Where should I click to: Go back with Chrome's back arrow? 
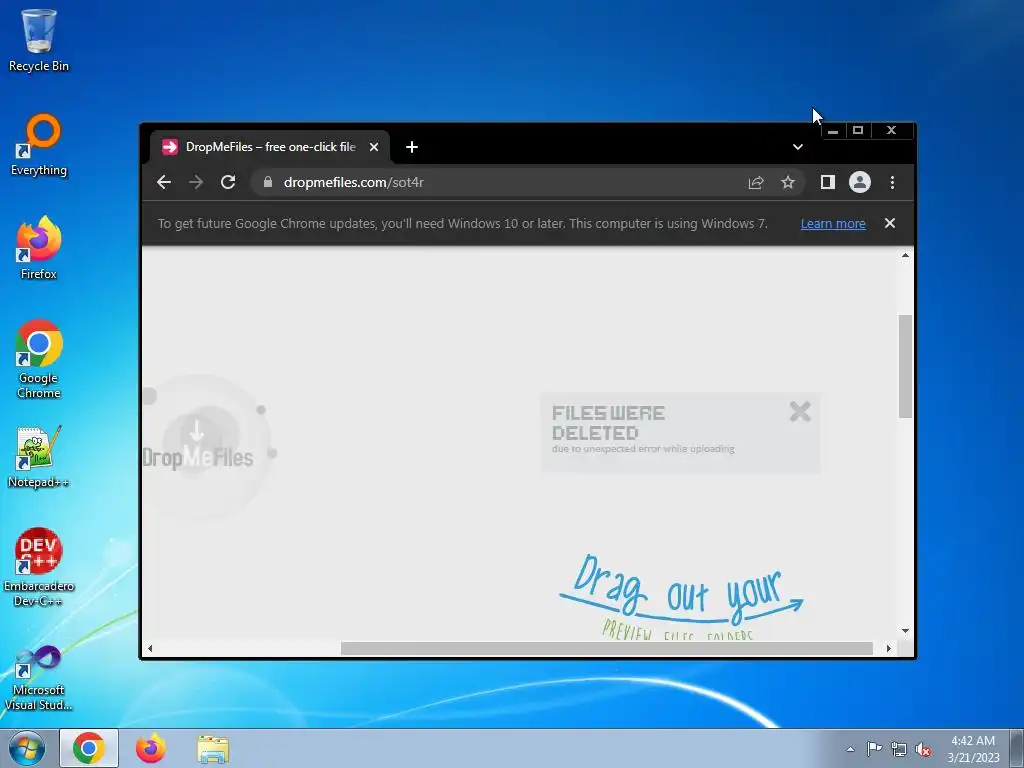point(164,182)
